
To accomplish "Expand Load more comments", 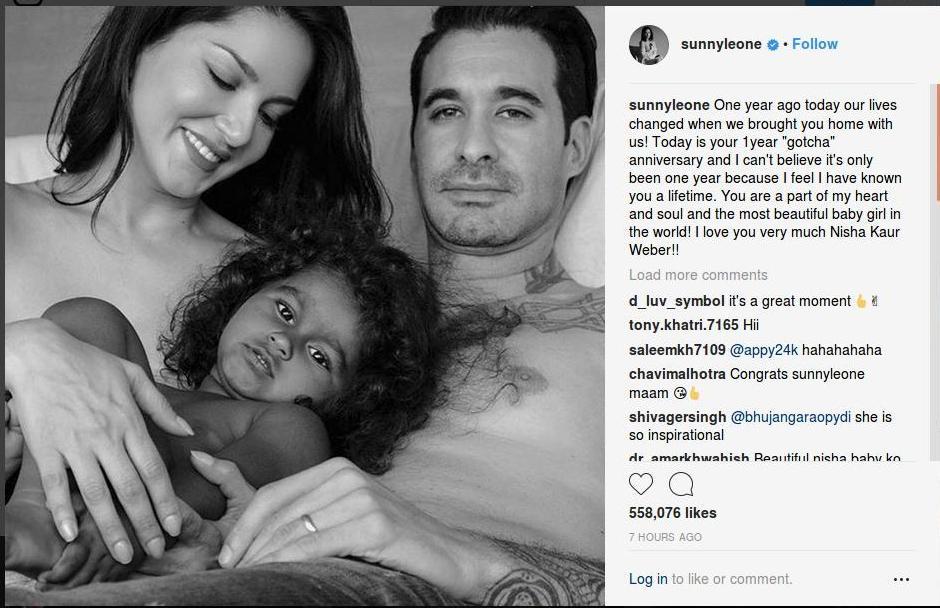I will 698,275.
